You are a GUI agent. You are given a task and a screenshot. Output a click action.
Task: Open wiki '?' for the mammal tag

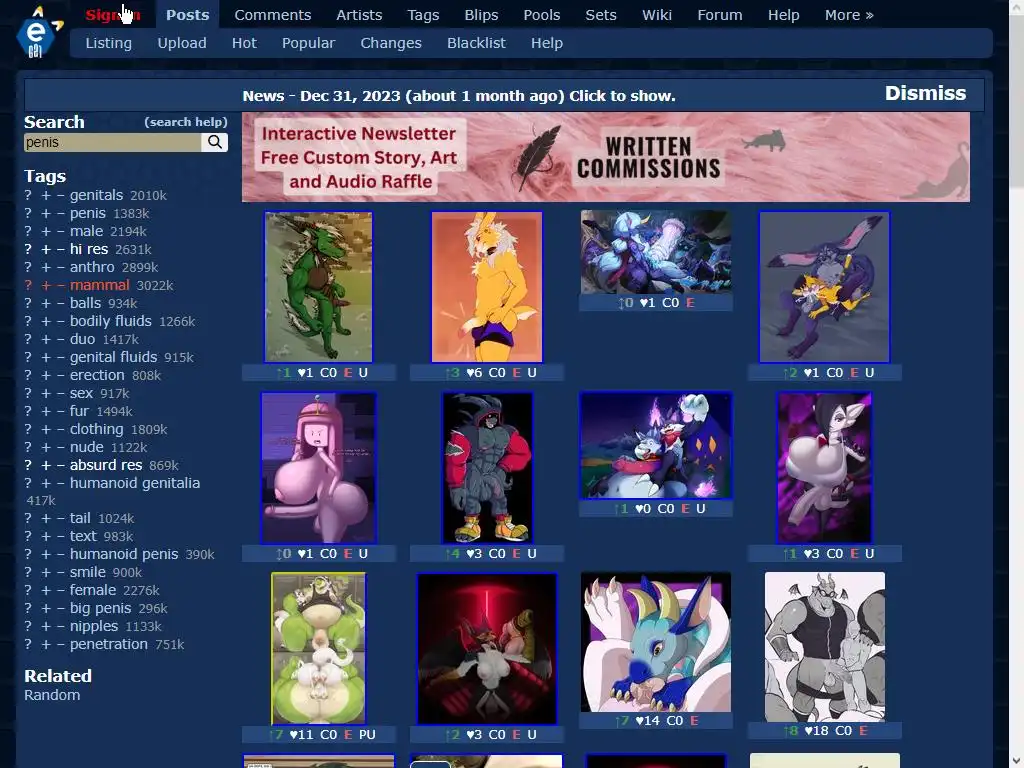[28, 285]
